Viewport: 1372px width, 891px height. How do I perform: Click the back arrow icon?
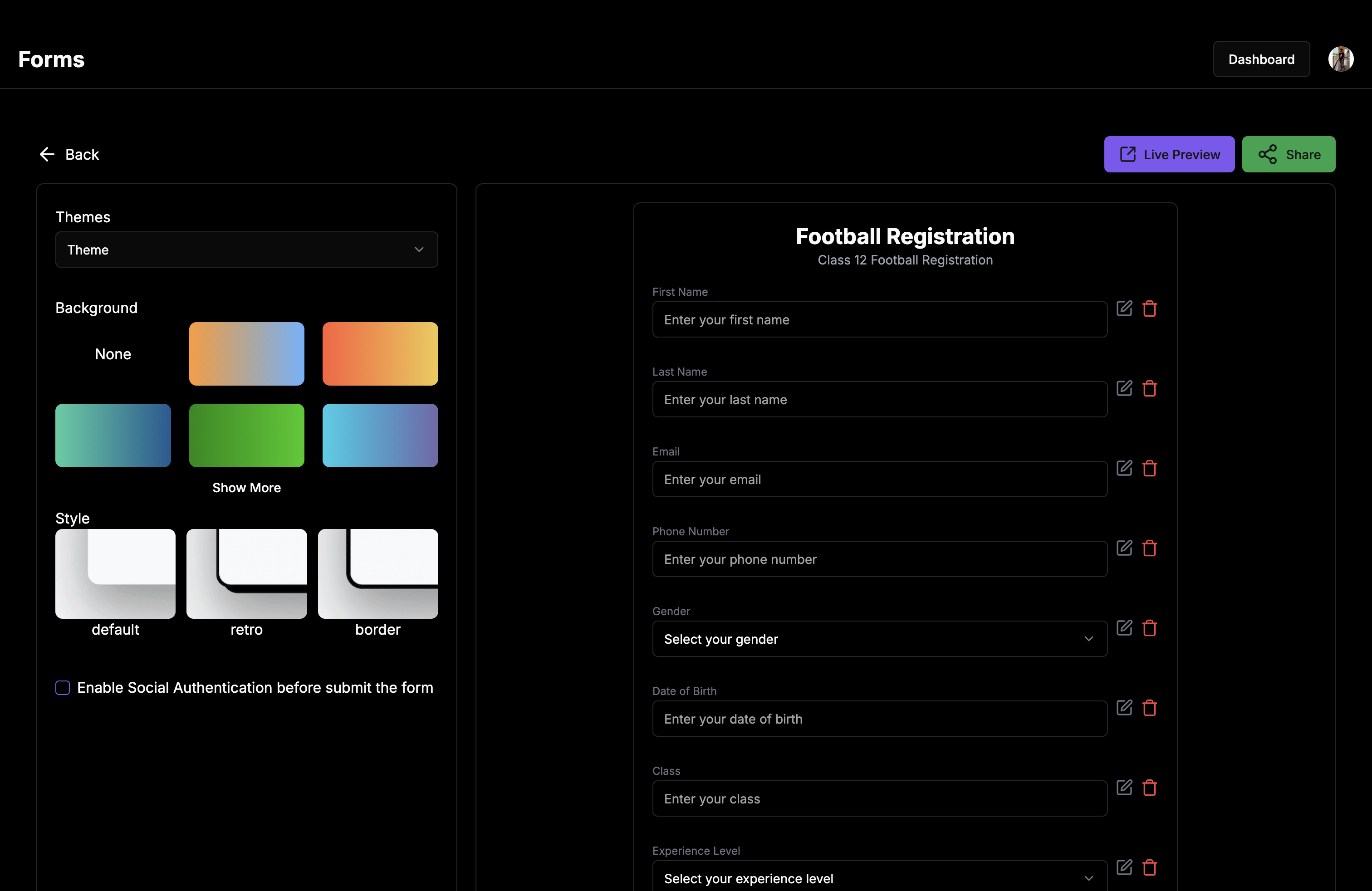47,154
